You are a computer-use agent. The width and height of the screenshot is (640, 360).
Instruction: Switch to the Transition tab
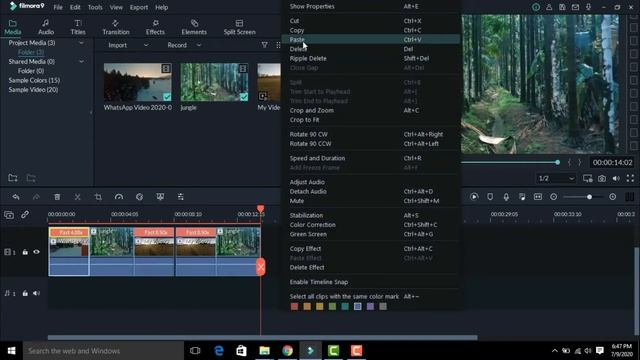[116, 27]
